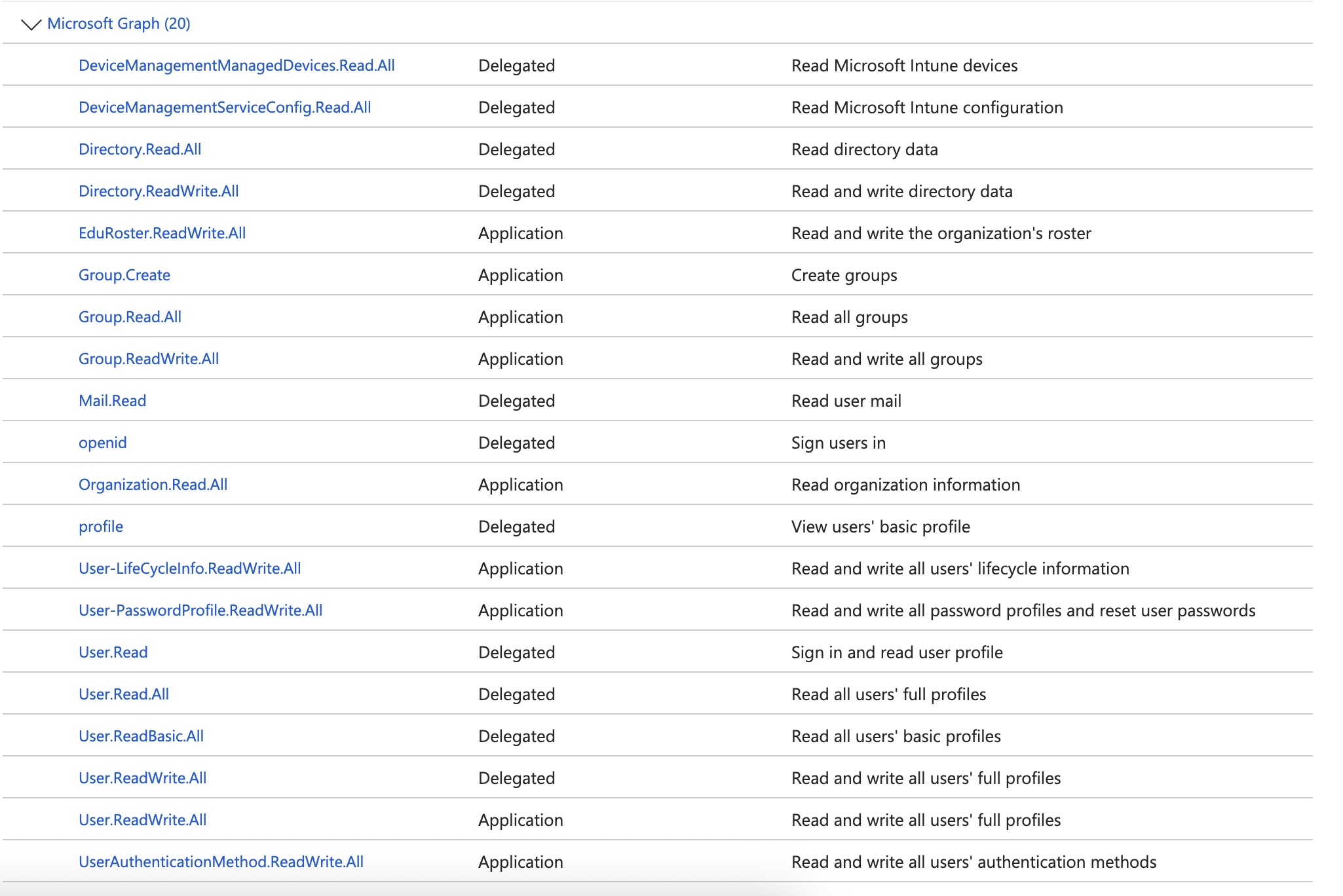Select 'Read Microsoft Intune configuration' description
The width and height of the screenshot is (1343, 896).
point(927,107)
